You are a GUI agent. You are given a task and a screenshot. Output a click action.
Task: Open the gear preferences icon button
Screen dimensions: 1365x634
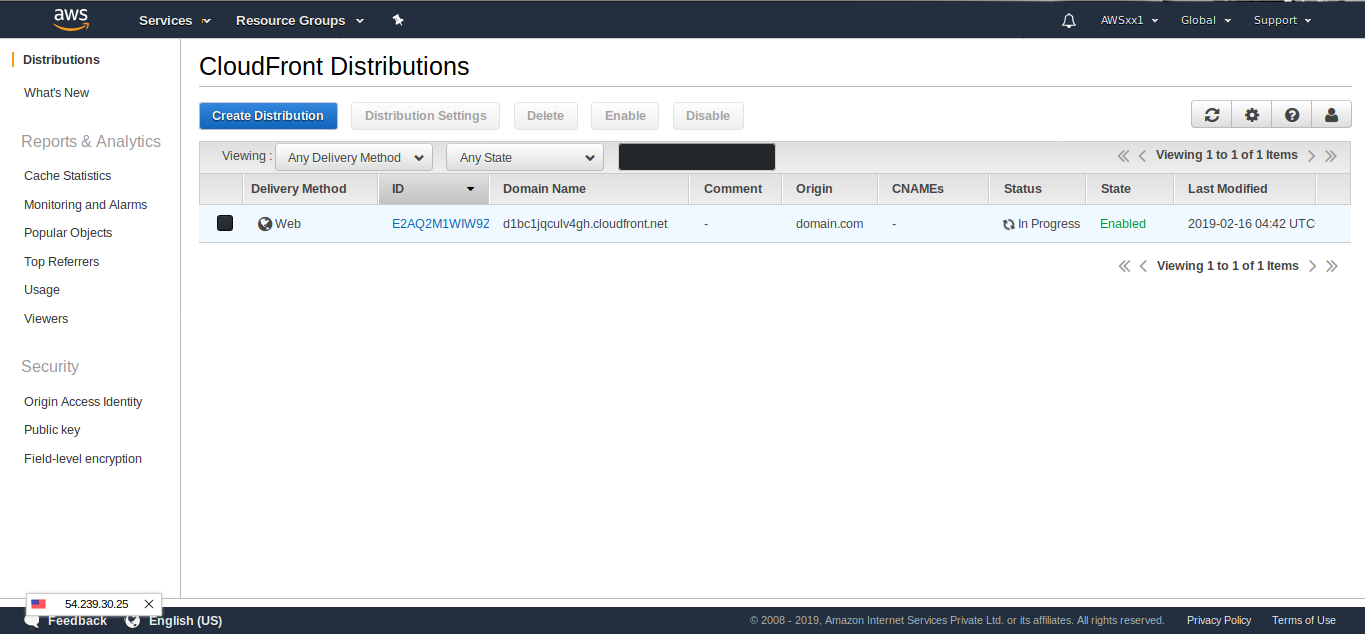(1251, 115)
